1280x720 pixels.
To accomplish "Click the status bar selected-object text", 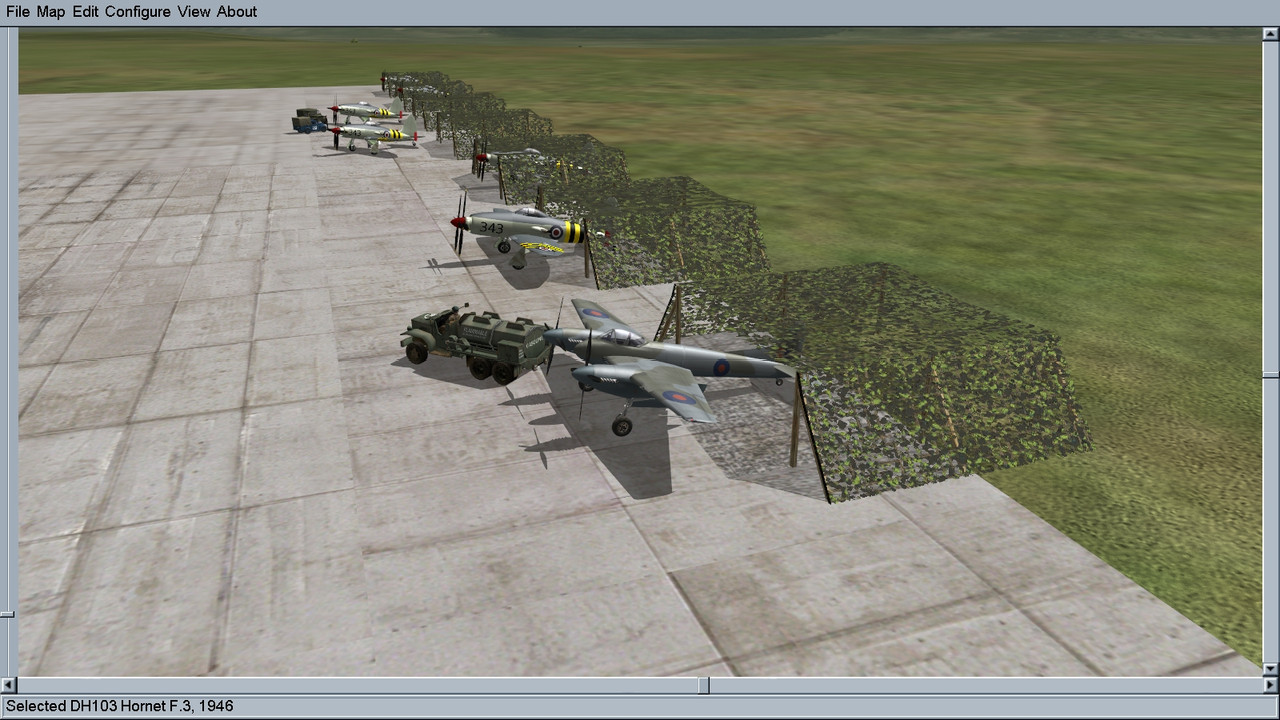I will (x=120, y=706).
